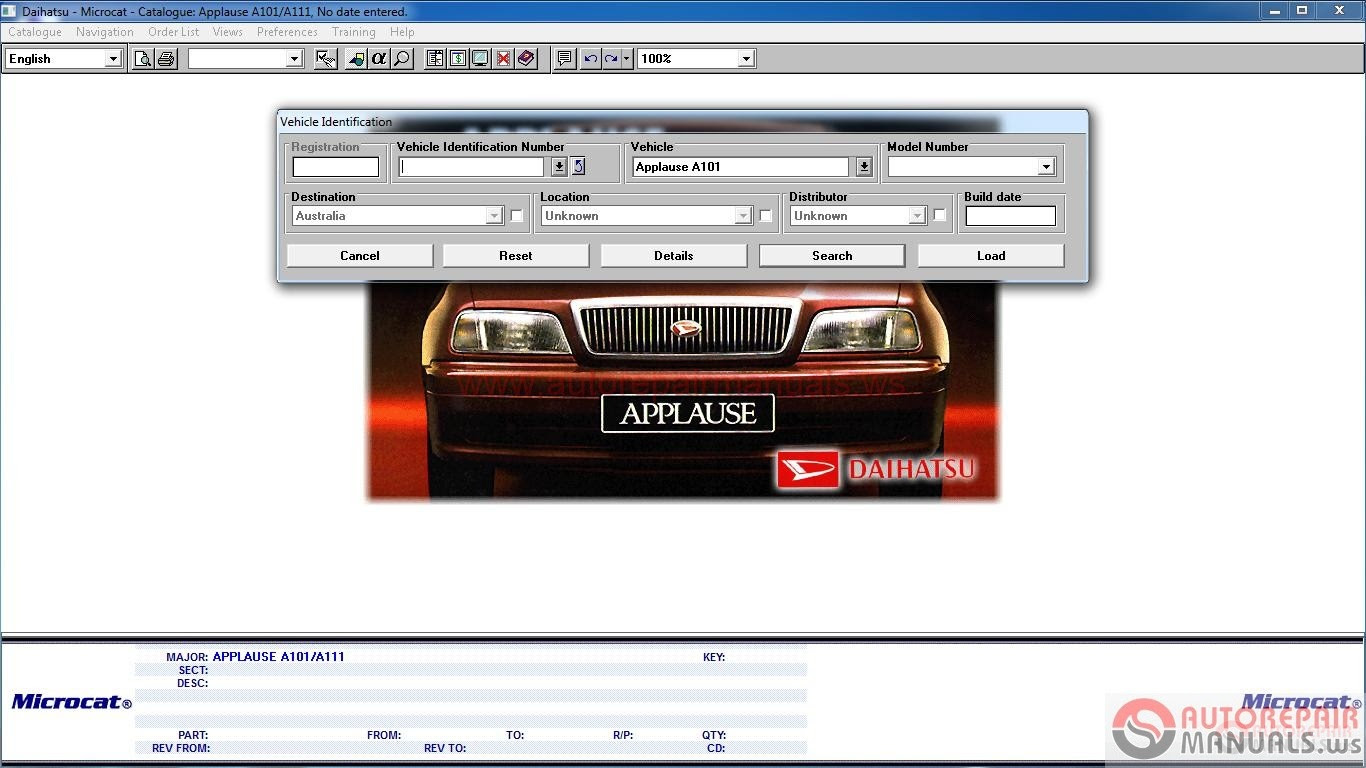Viewport: 1366px width, 768px height.
Task: Open the English language dropdown
Action: [x=113, y=59]
